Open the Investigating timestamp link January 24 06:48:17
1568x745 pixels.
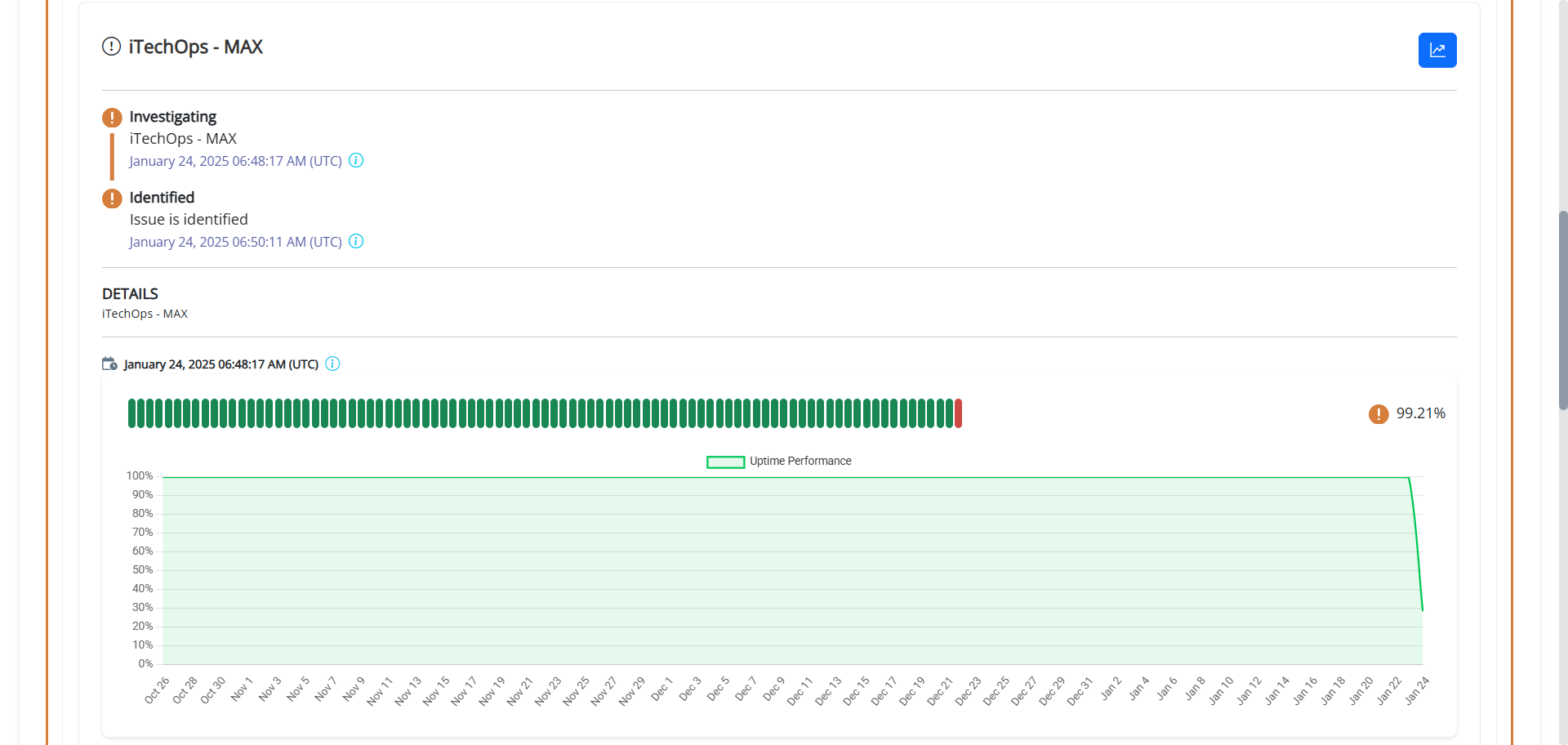click(x=235, y=161)
